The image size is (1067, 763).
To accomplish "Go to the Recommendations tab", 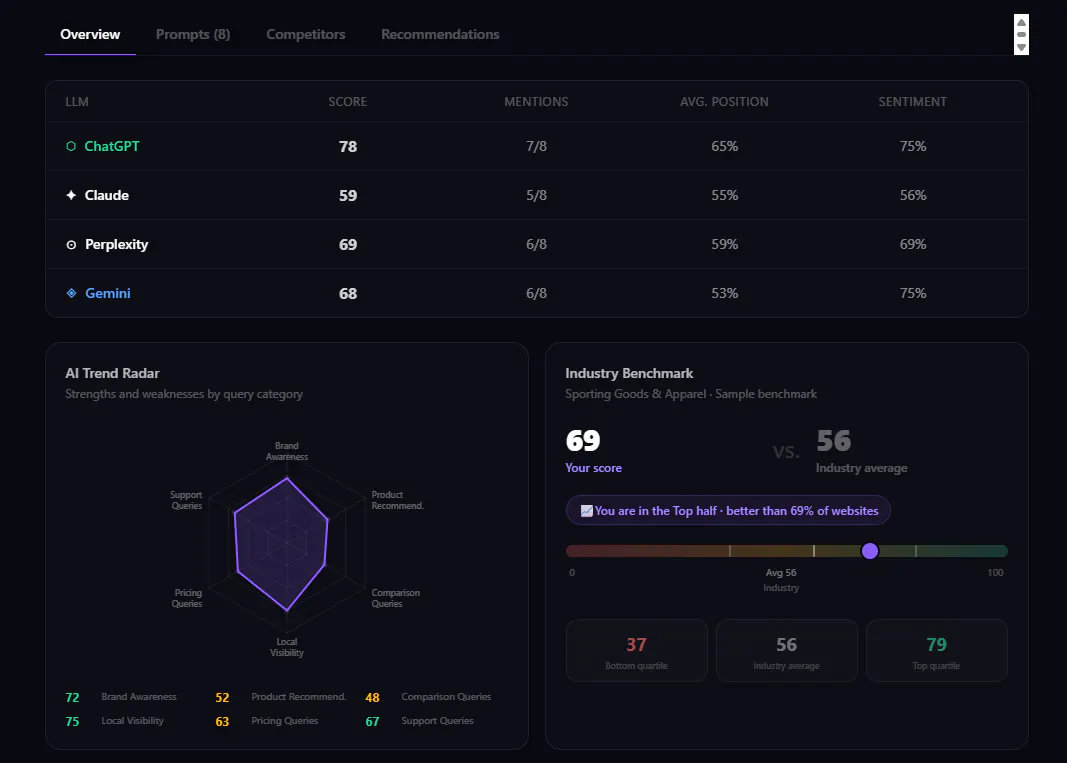I will pos(440,34).
